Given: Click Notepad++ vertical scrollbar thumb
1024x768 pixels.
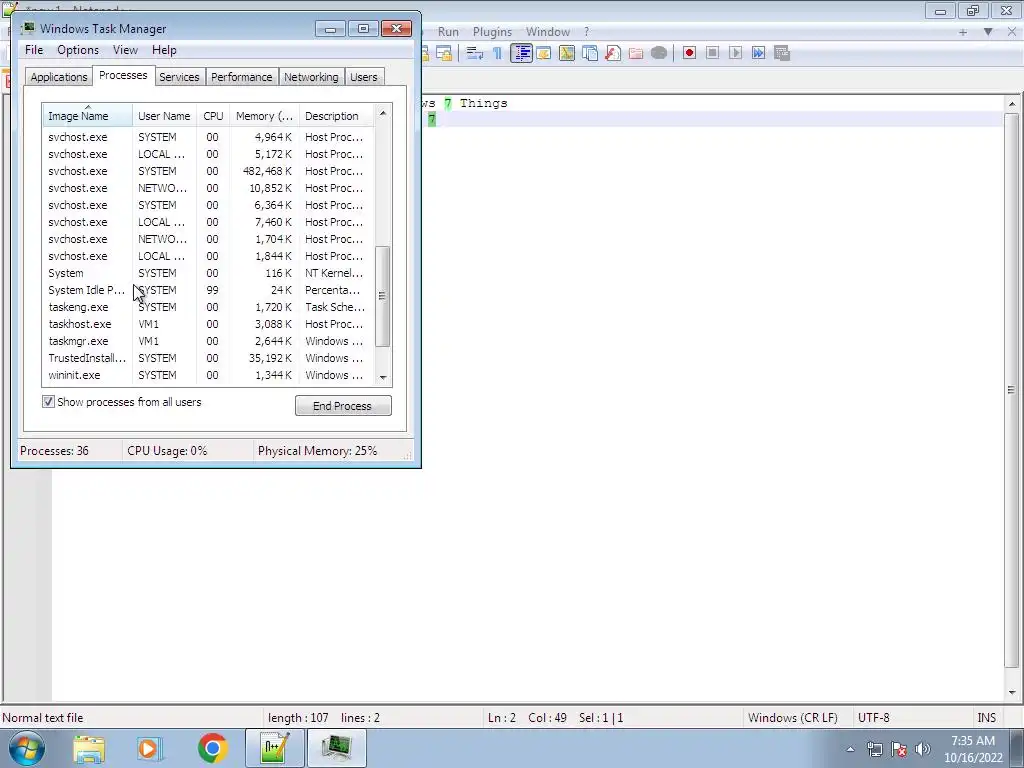Looking at the screenshot, I should (1012, 391).
